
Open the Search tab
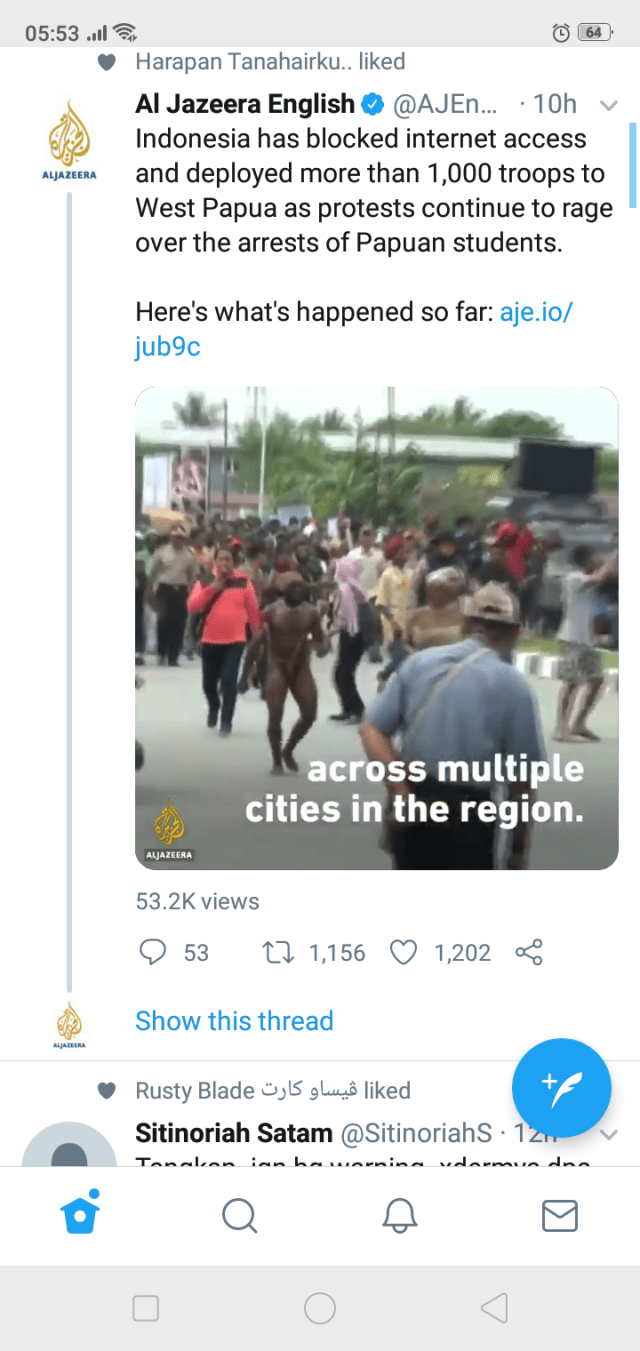point(239,1216)
